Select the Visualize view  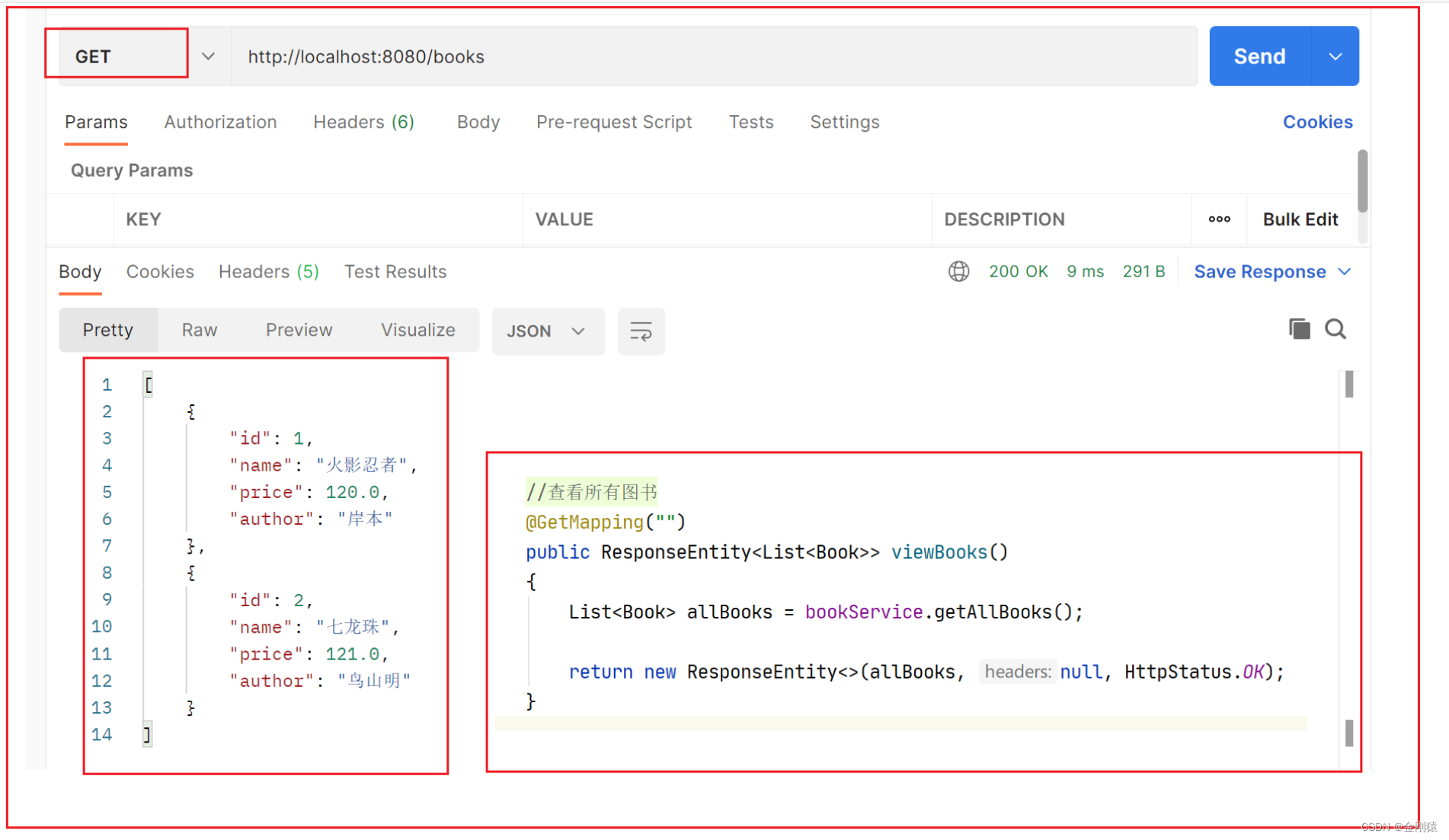[x=418, y=331]
